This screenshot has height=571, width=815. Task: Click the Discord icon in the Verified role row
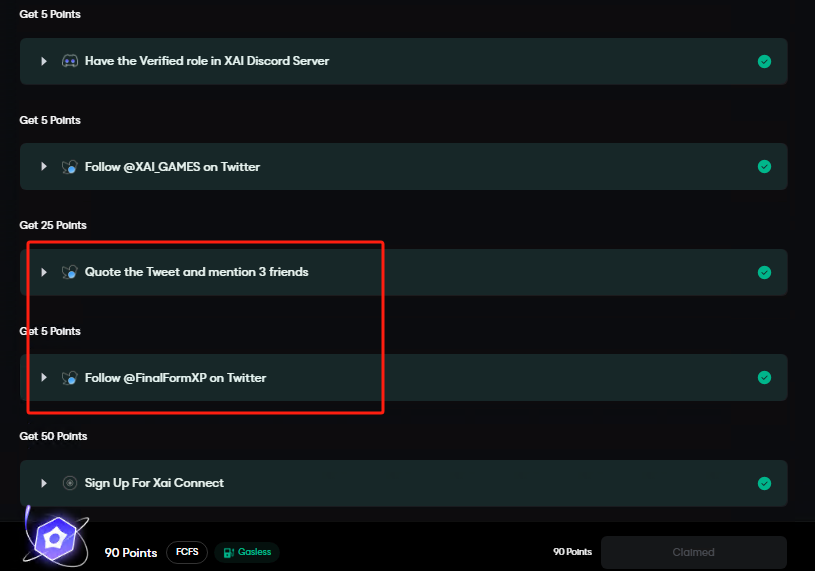pyautogui.click(x=70, y=61)
